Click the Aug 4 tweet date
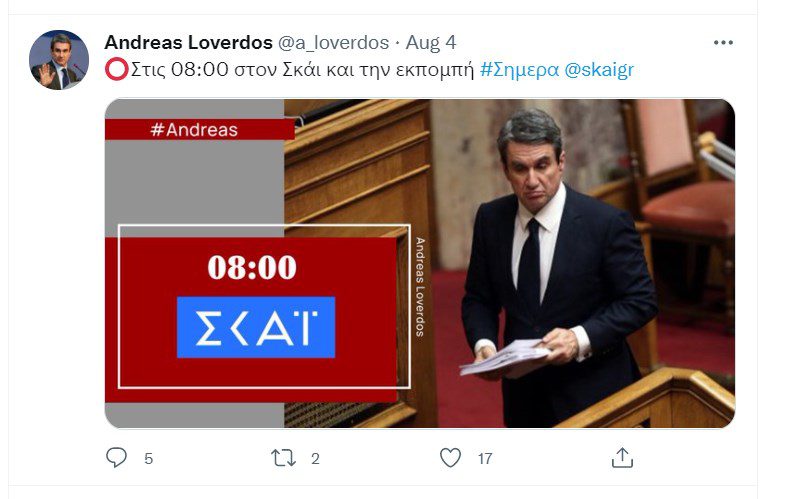Image resolution: width=792 pixels, height=499 pixels. click(431, 43)
